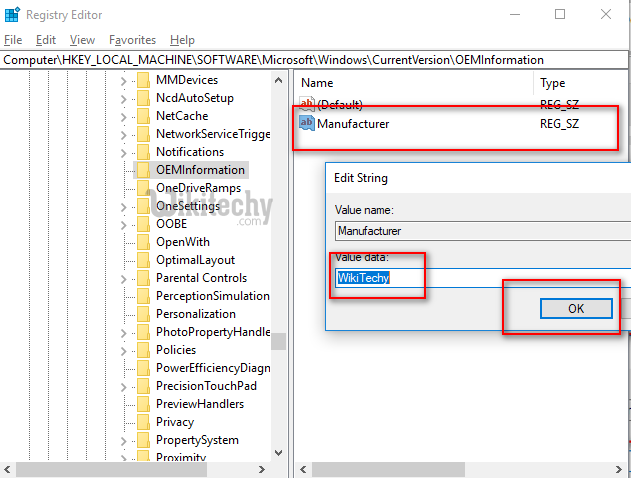Click the Privacy folder icon
The width and height of the screenshot is (631, 478).
[x=142, y=422]
